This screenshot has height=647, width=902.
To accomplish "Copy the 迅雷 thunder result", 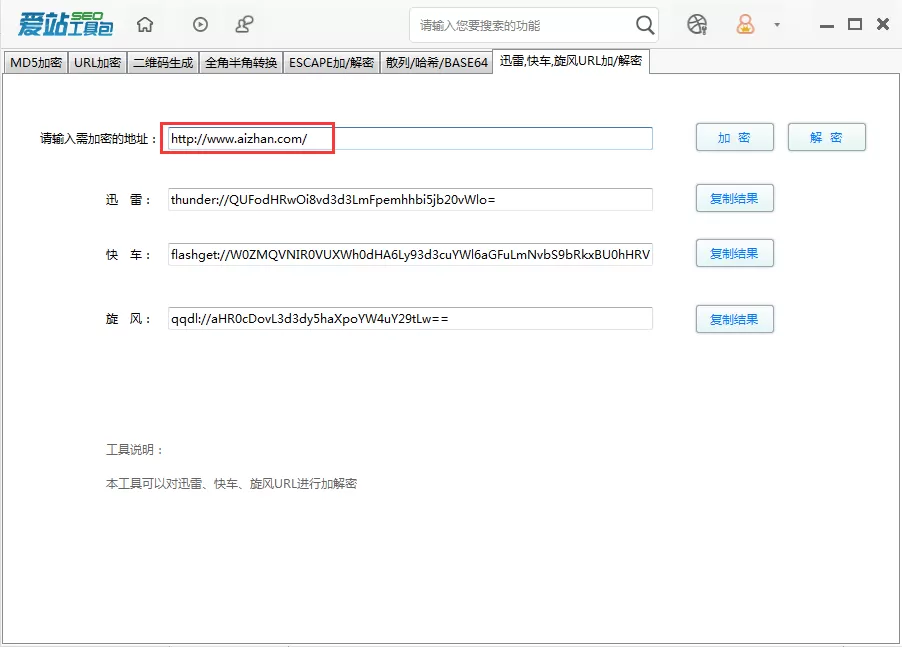I will [x=735, y=198].
